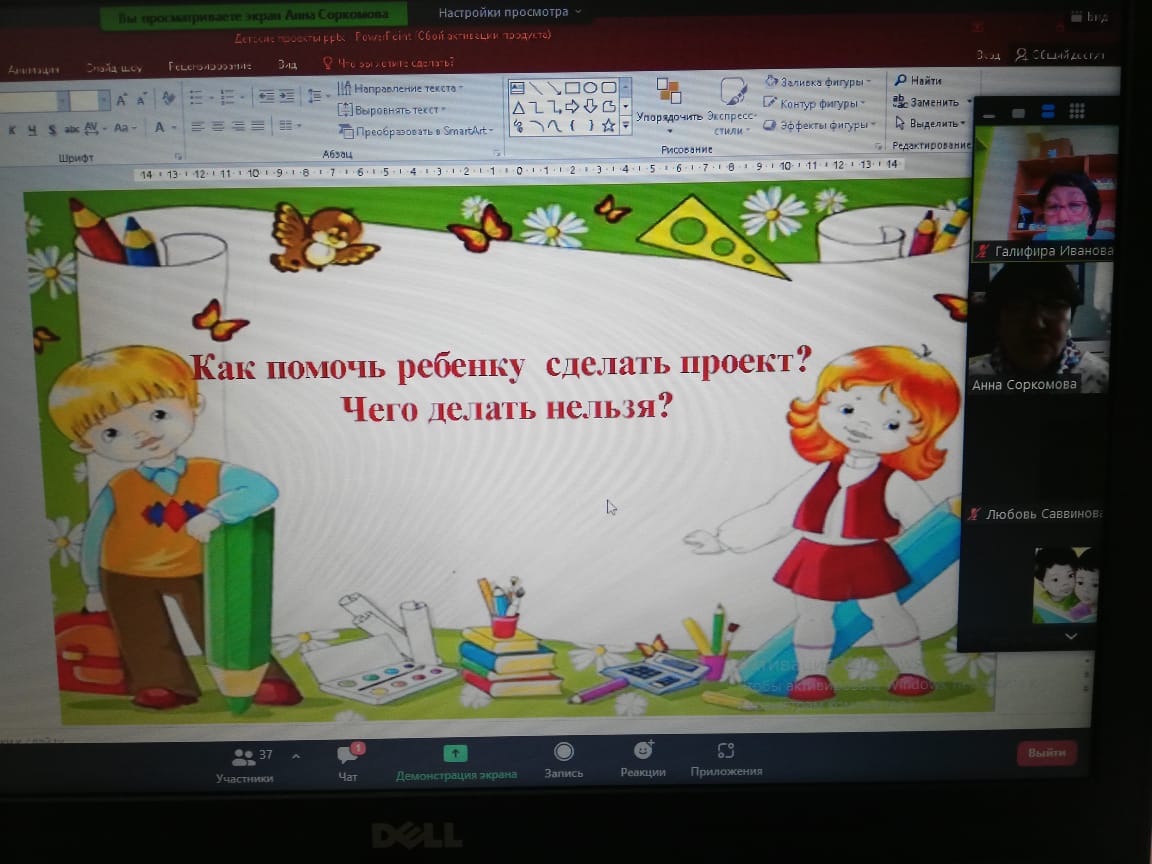Image resolution: width=1152 pixels, height=864 pixels.
Task: Select the star shape in the shapes gallery
Action: [607, 125]
